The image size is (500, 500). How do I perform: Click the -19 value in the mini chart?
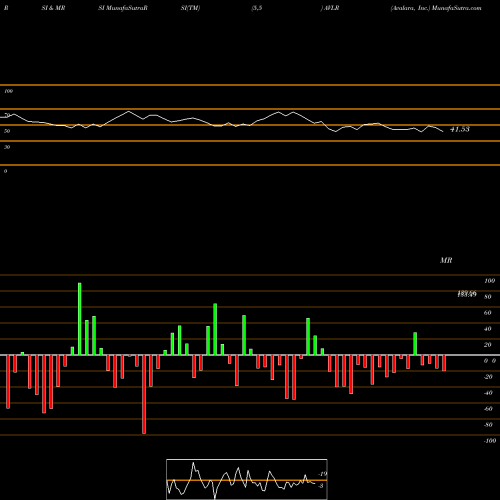pyautogui.click(x=322, y=474)
